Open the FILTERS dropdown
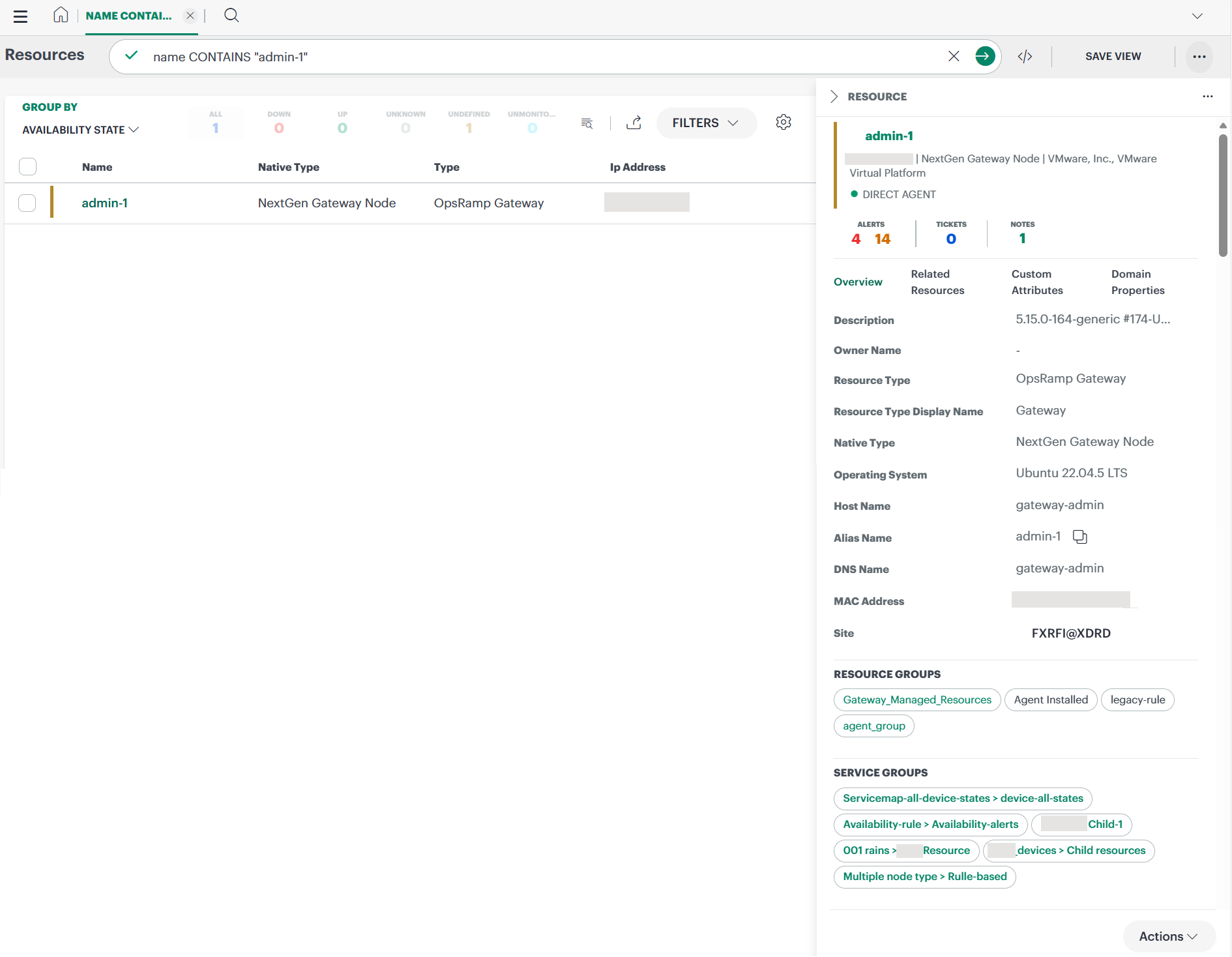The height and width of the screenshot is (957, 1232). 707,123
